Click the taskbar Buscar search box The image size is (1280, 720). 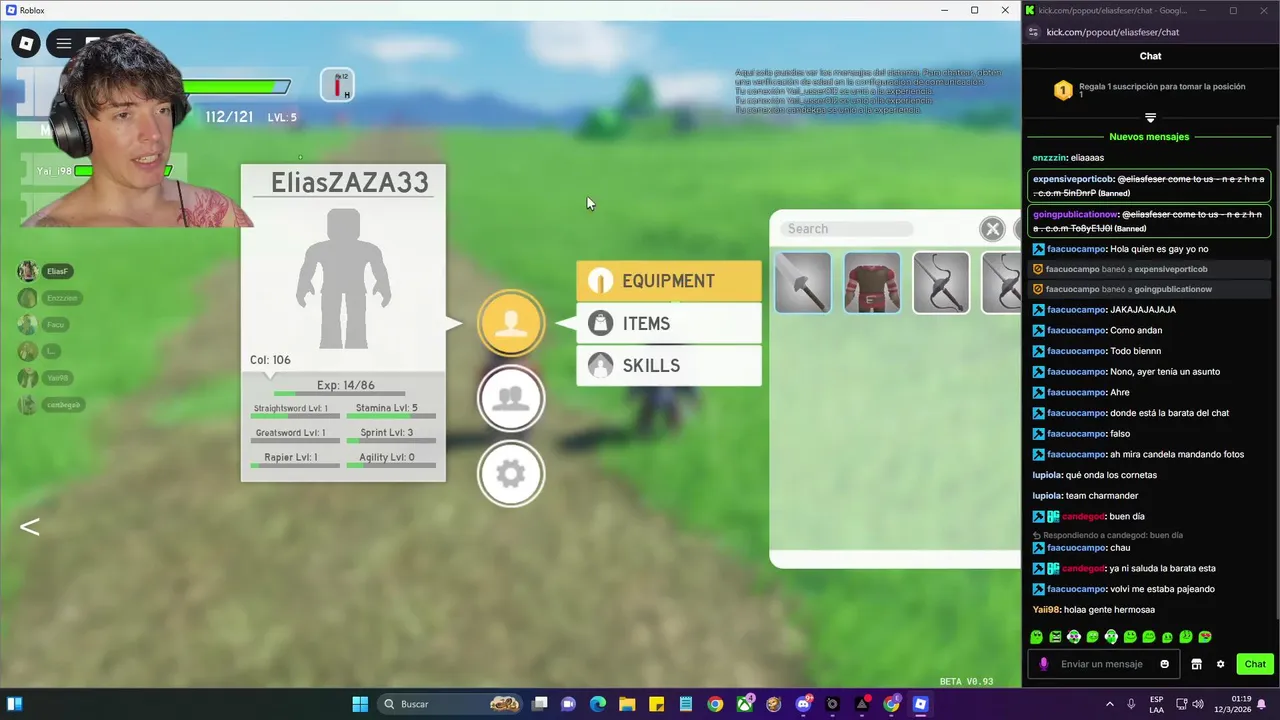[452, 704]
